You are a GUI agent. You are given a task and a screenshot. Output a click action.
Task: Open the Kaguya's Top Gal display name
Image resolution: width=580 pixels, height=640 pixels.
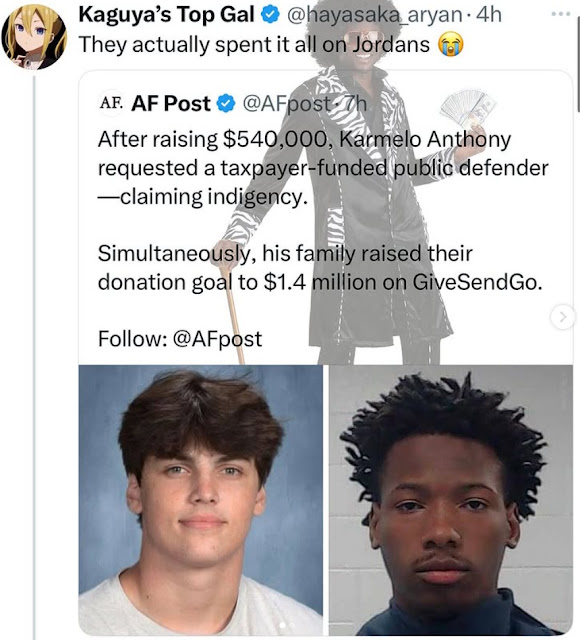[x=167, y=15]
